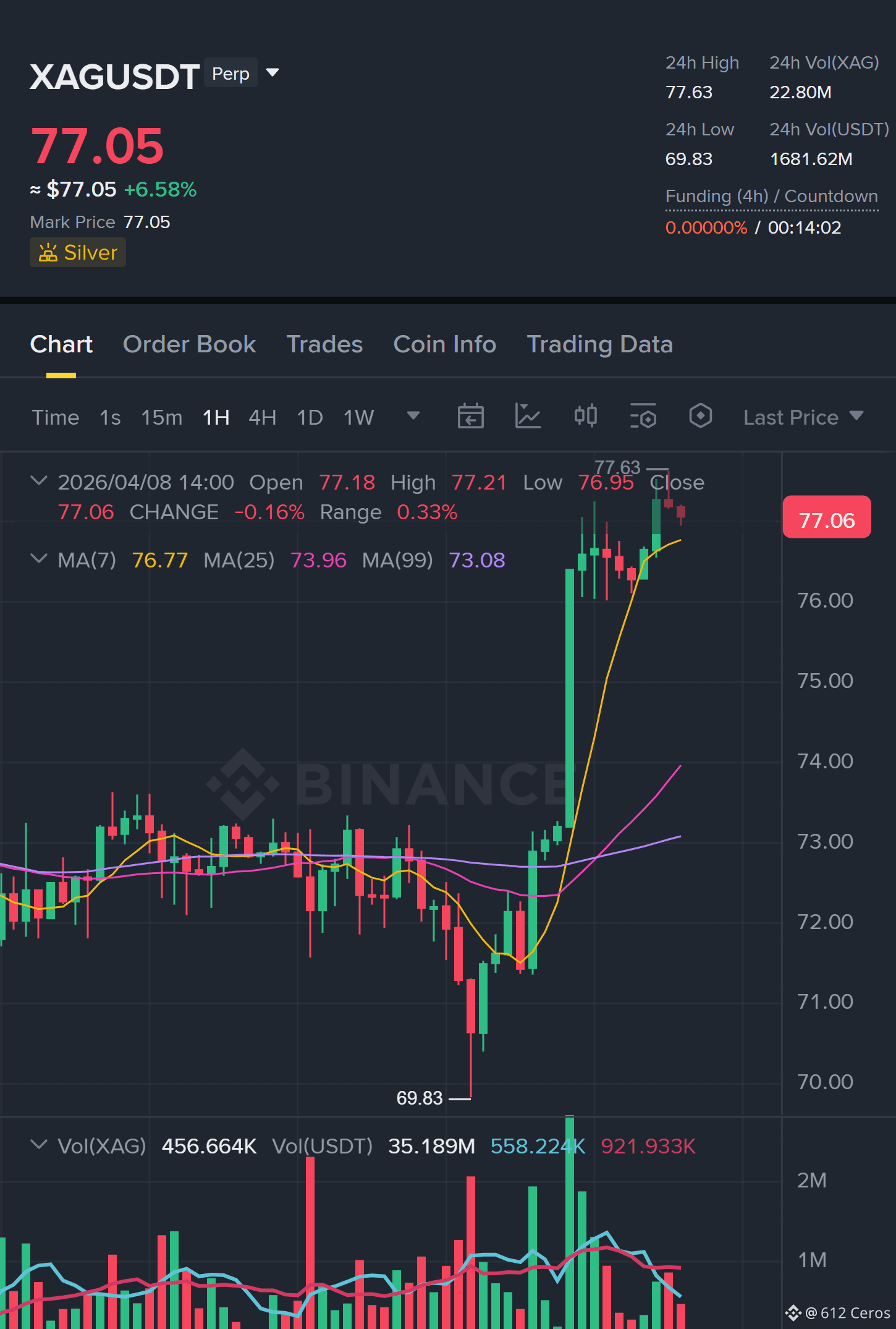Open the technical indicators chart icon
The image size is (896, 1329).
click(x=528, y=416)
